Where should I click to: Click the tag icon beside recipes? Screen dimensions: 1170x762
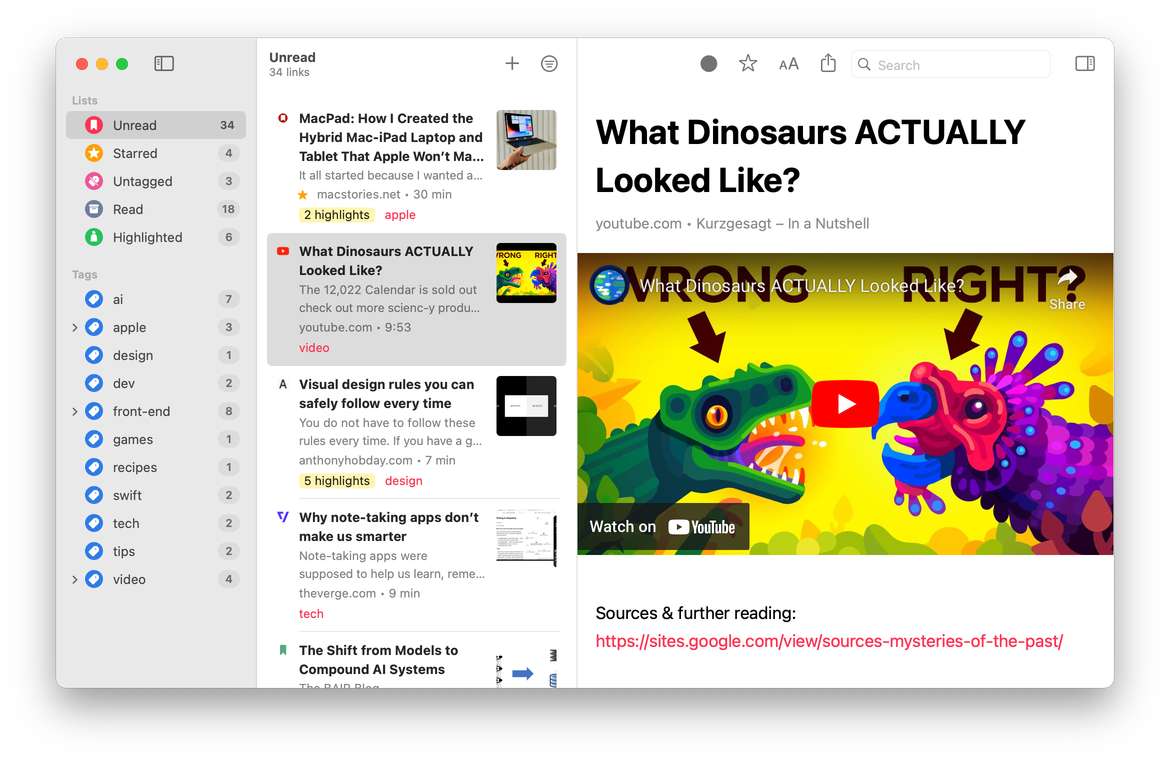coord(94,467)
